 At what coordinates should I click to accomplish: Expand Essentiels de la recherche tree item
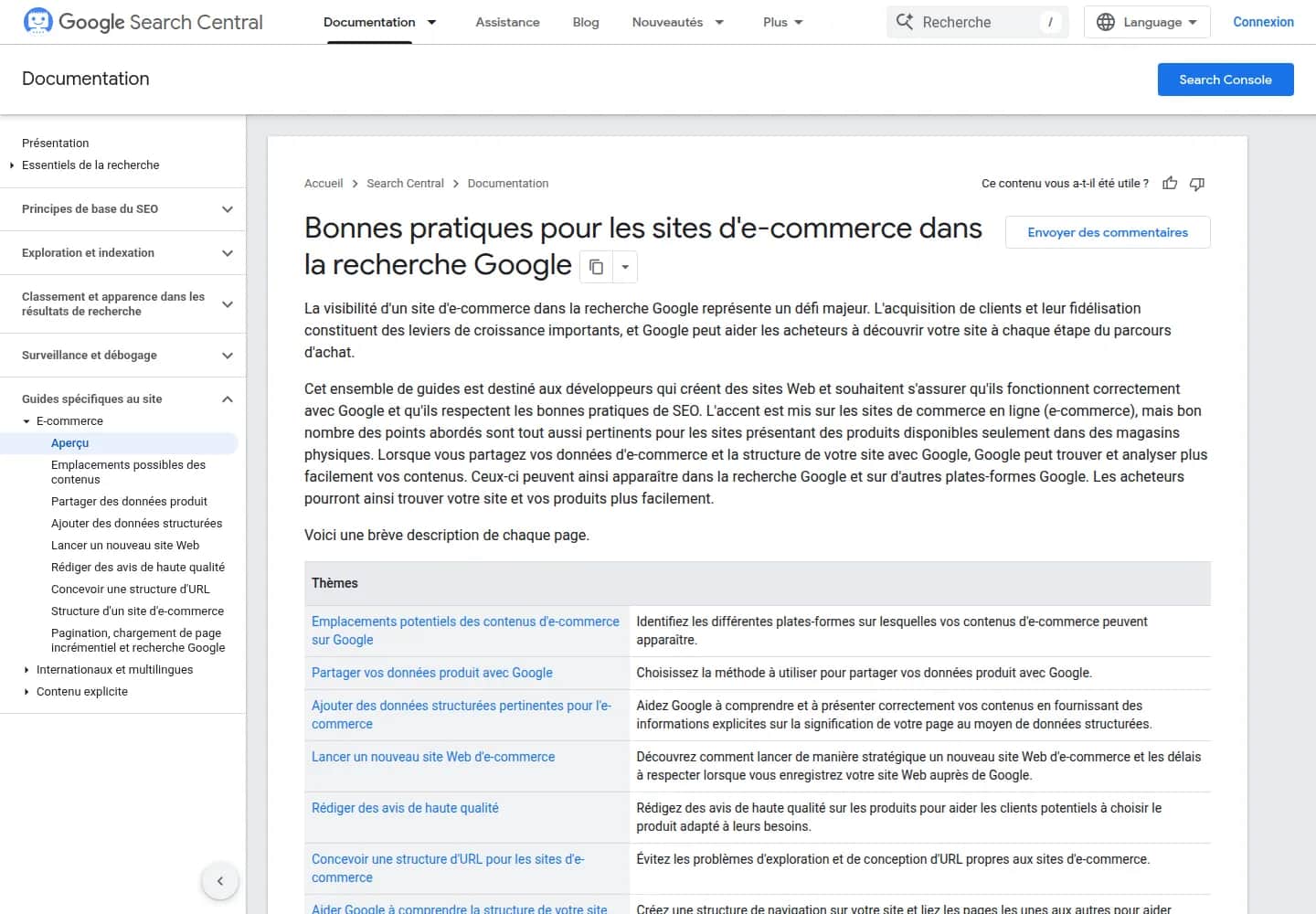point(12,165)
